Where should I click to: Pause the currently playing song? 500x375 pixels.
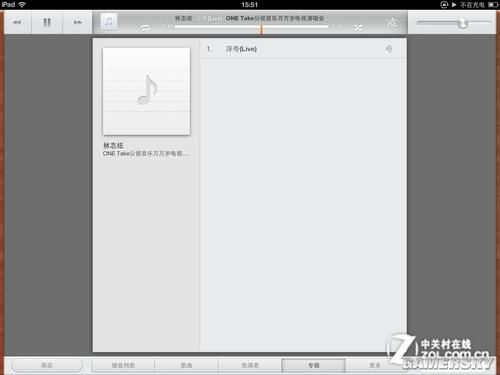(47, 22)
